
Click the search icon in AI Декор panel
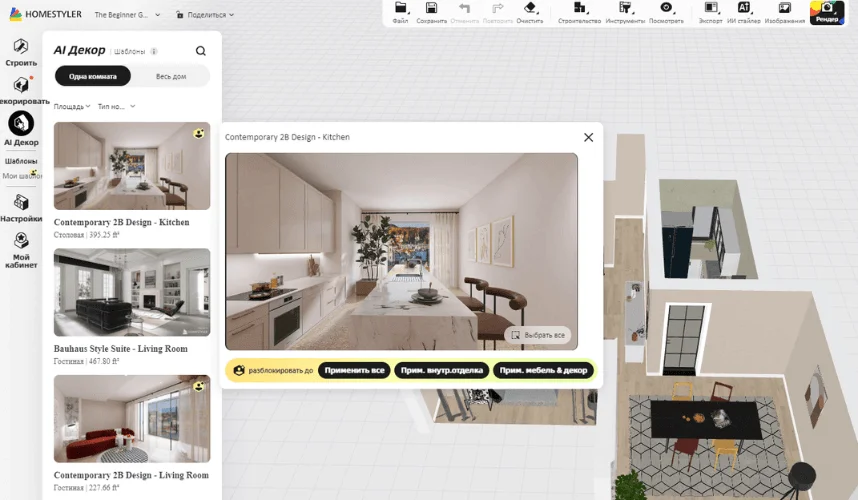201,51
